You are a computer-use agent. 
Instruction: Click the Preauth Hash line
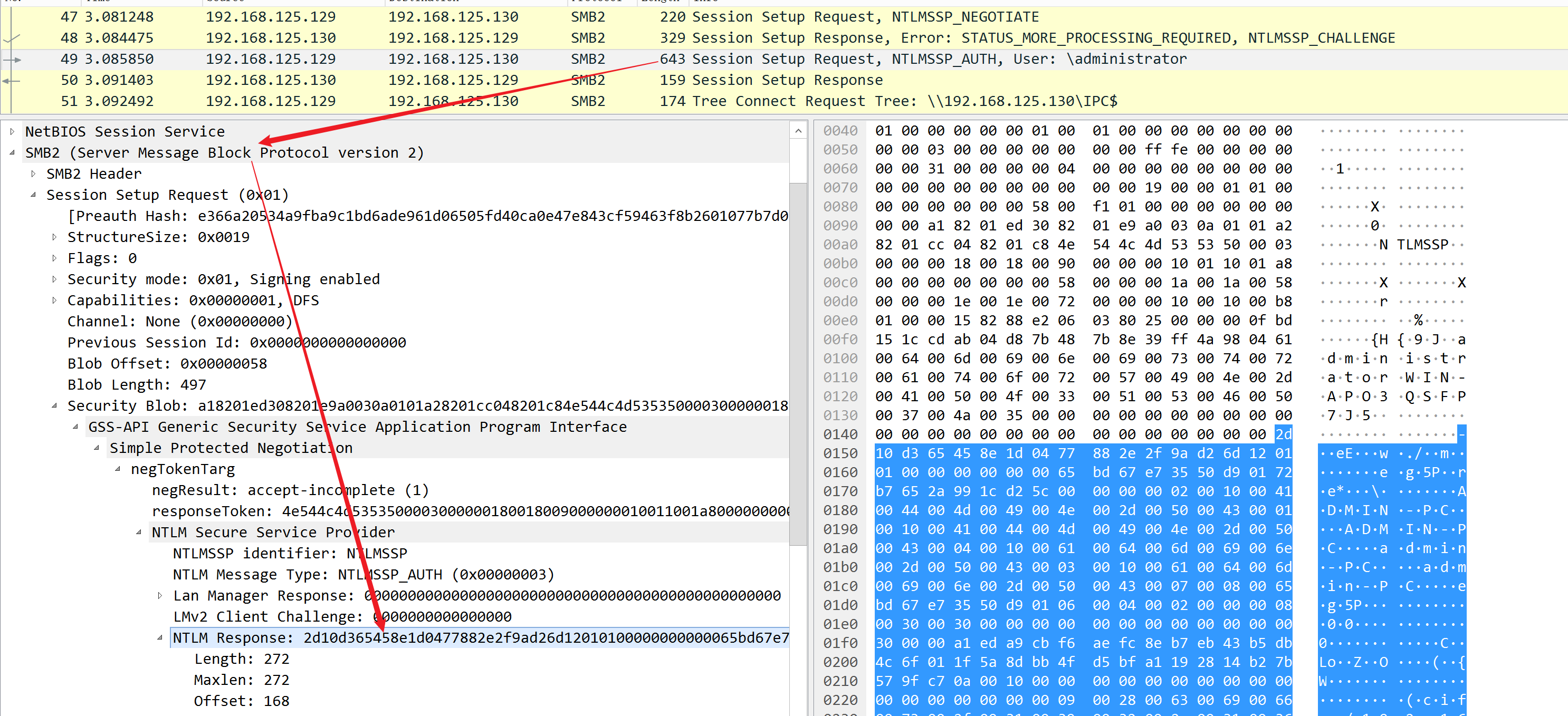(428, 216)
